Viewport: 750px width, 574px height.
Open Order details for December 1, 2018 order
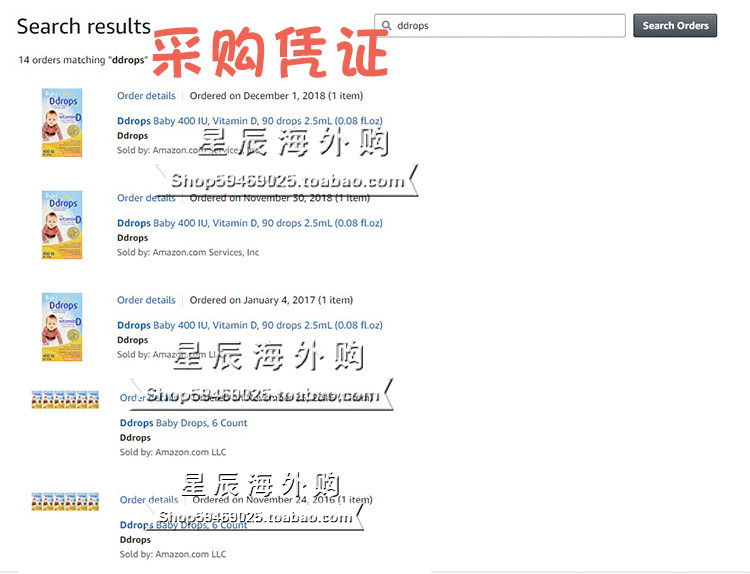pos(146,96)
